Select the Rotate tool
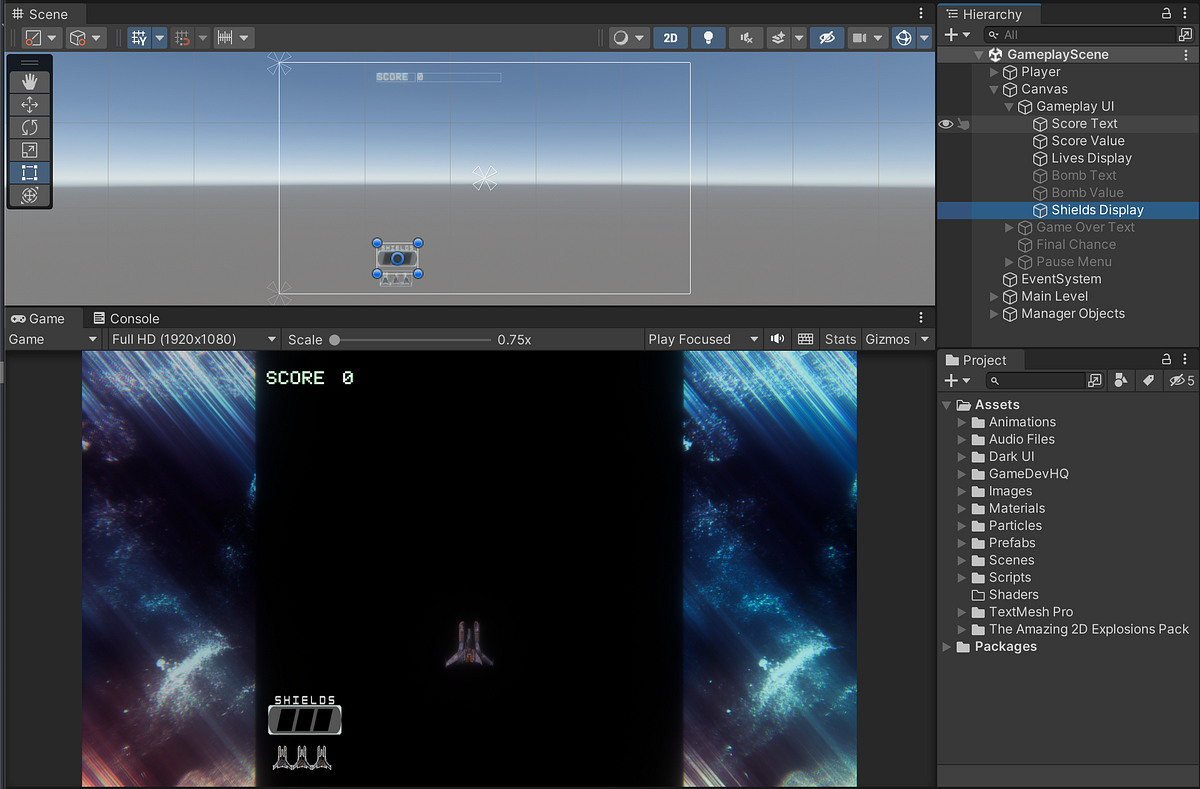Screen dimensions: 1200x789 pyautogui.click(x=29, y=127)
